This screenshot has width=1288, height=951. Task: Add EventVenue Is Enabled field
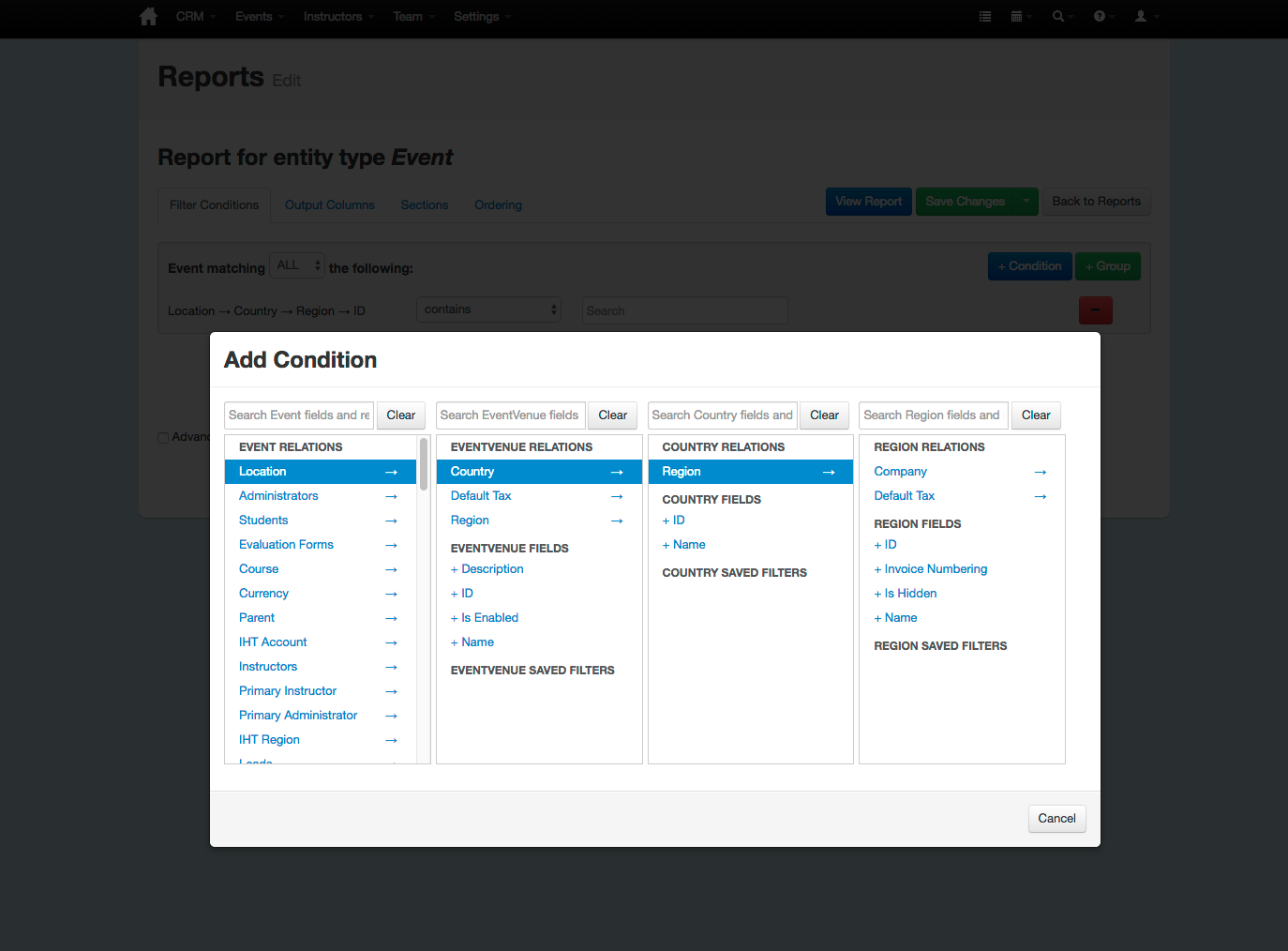[x=485, y=618]
